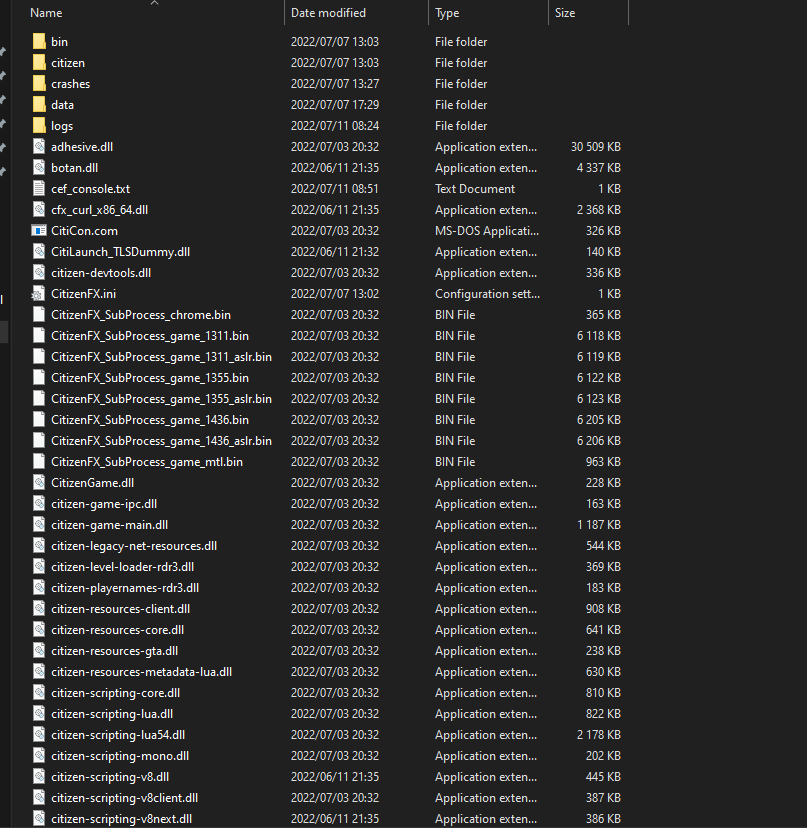Click the CitiLaunch_TLSDummy.dll file icon
Image resolution: width=807 pixels, height=828 pixels.
(x=39, y=252)
